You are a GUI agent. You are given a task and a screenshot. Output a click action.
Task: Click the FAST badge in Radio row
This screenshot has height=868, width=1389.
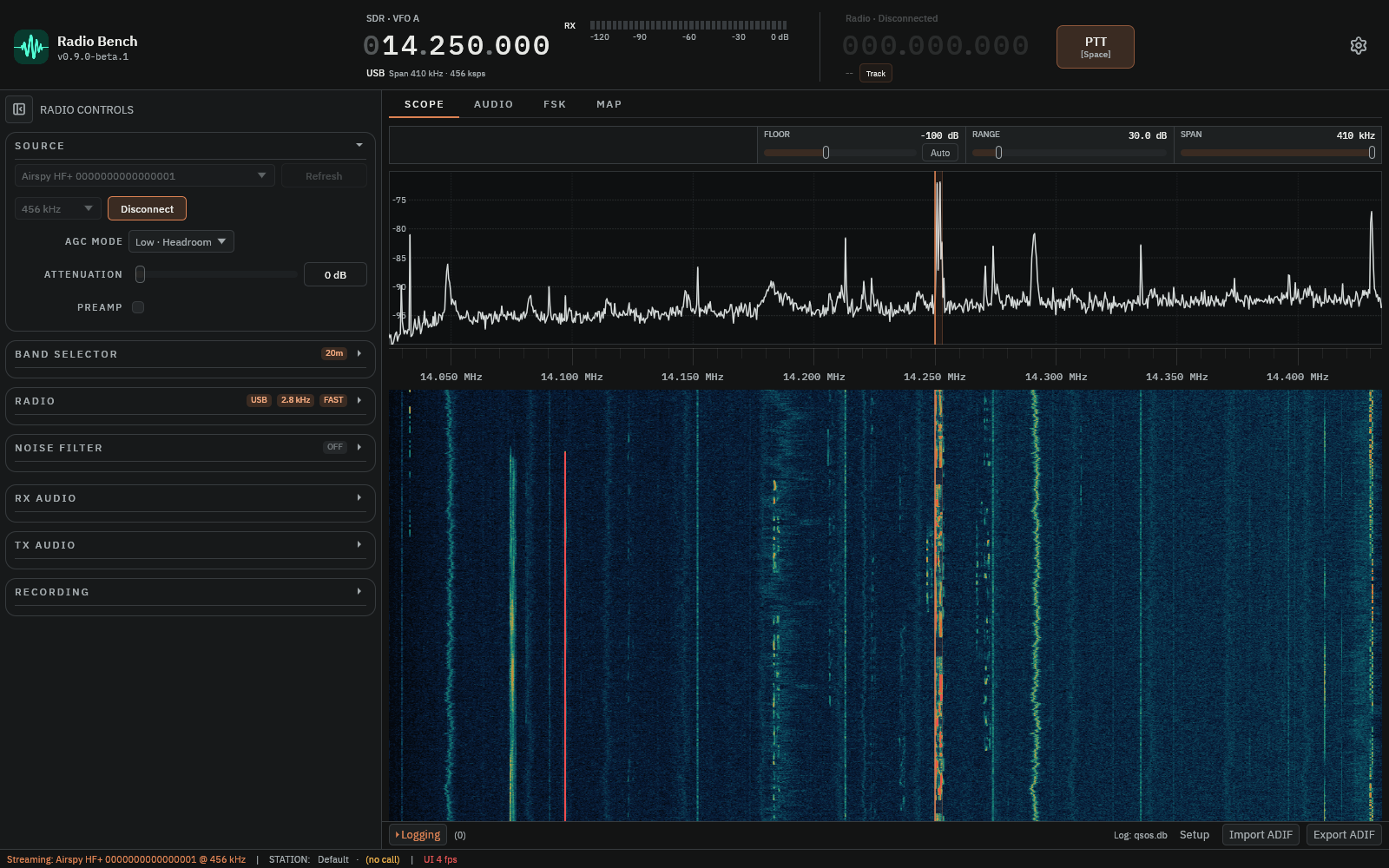point(333,400)
